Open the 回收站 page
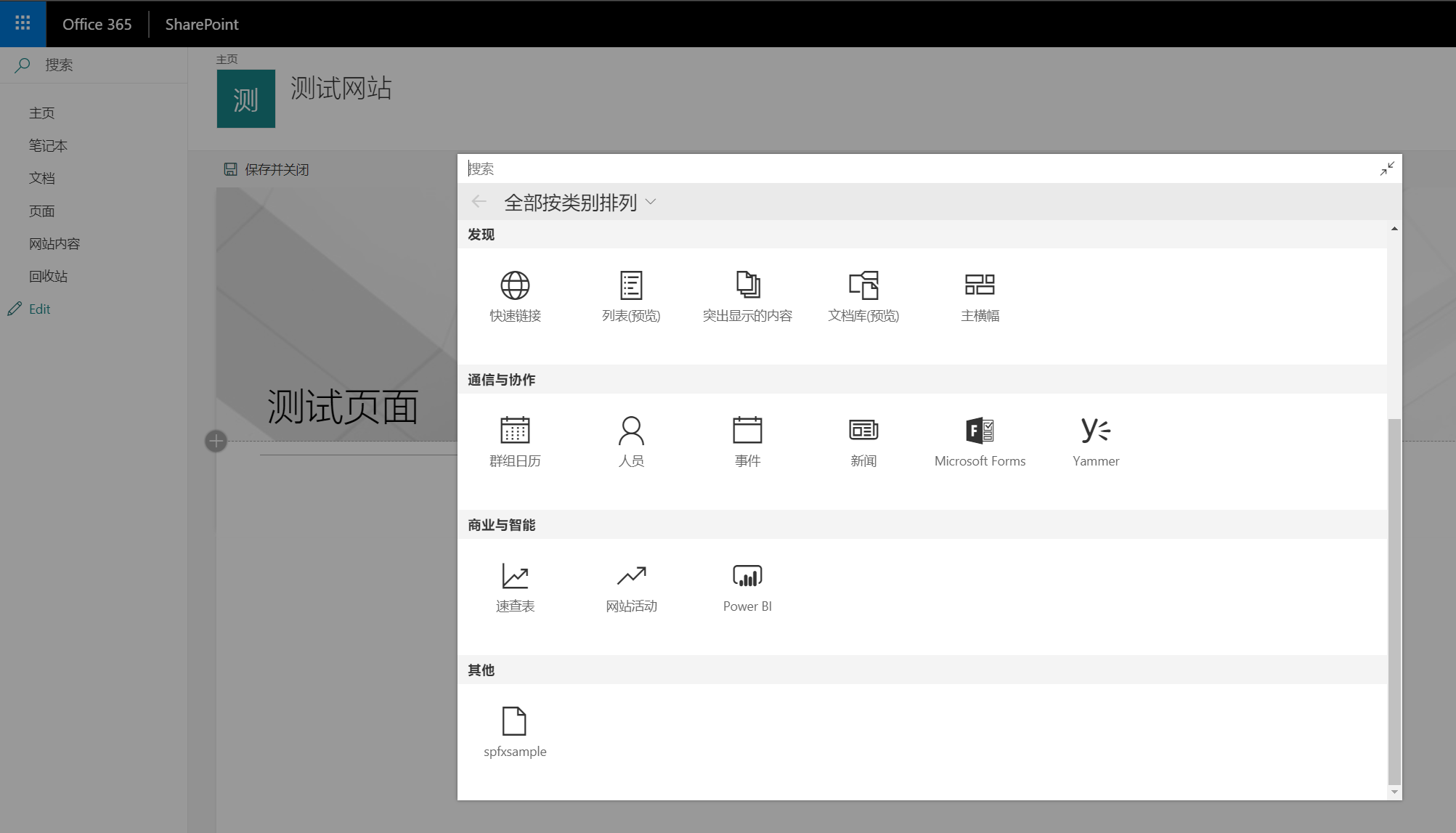This screenshot has width=1456, height=833. click(x=48, y=275)
